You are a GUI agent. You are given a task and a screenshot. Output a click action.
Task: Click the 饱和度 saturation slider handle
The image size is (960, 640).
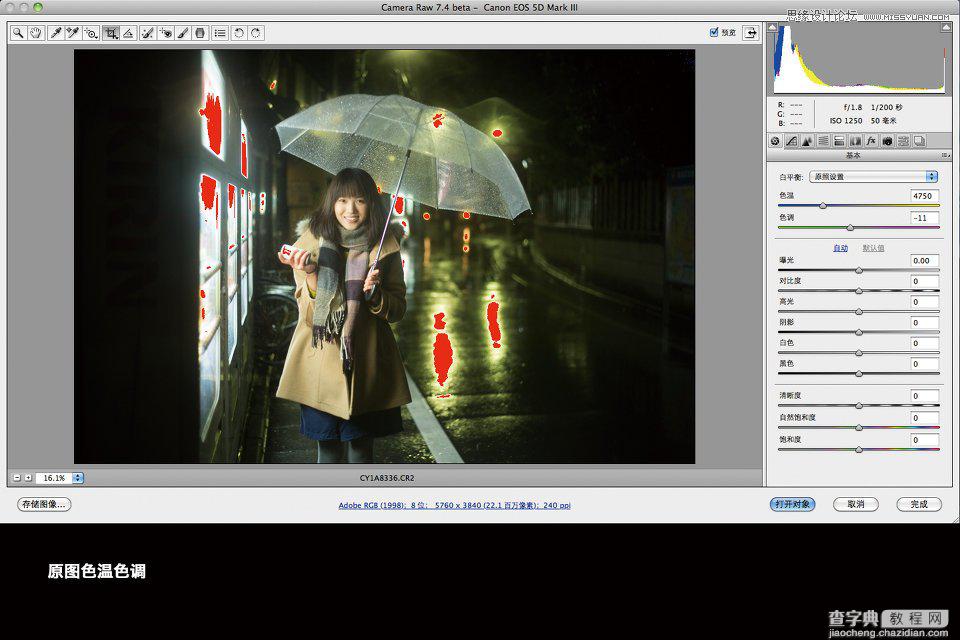859,450
